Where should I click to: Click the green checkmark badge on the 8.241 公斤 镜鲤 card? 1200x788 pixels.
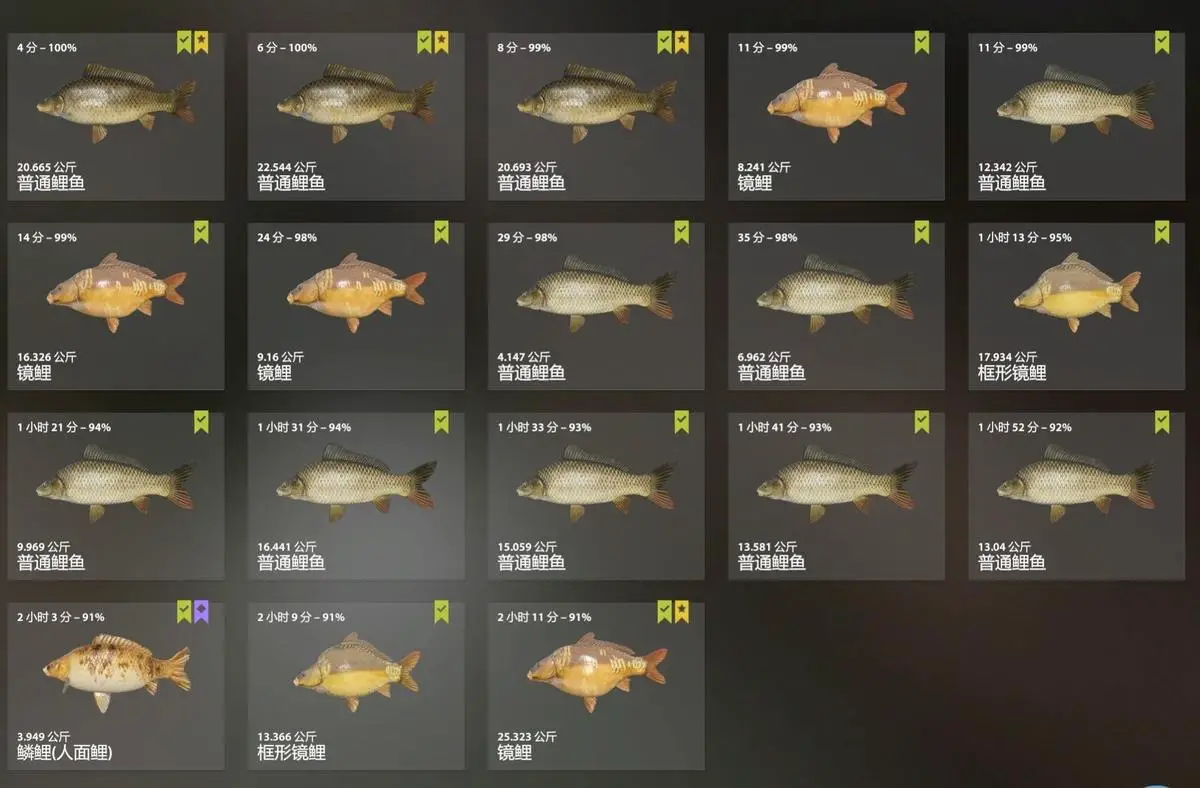coord(921,42)
